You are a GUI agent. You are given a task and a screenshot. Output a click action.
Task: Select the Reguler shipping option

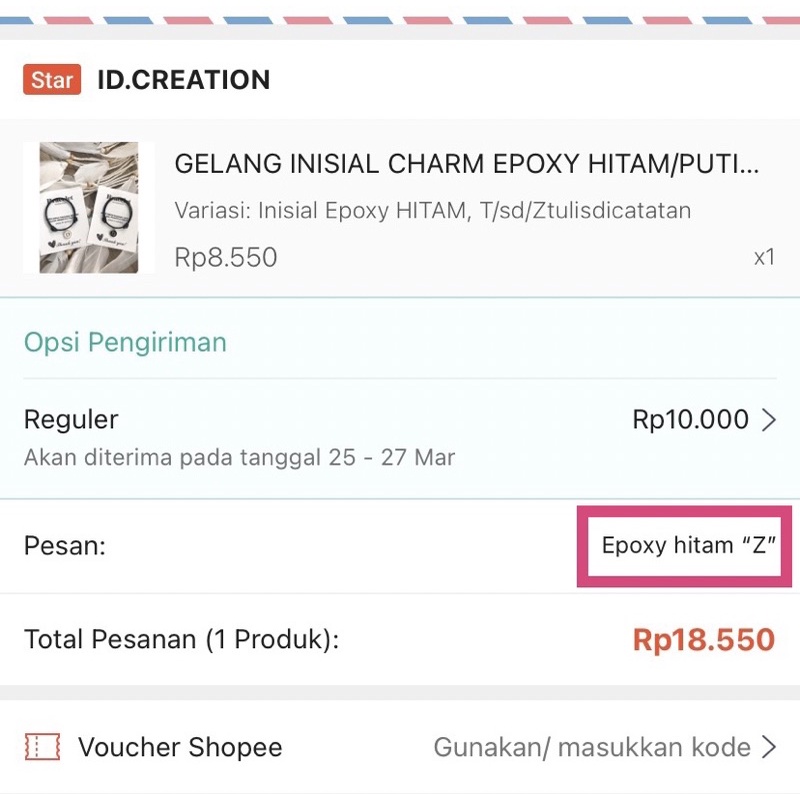[x=71, y=419]
